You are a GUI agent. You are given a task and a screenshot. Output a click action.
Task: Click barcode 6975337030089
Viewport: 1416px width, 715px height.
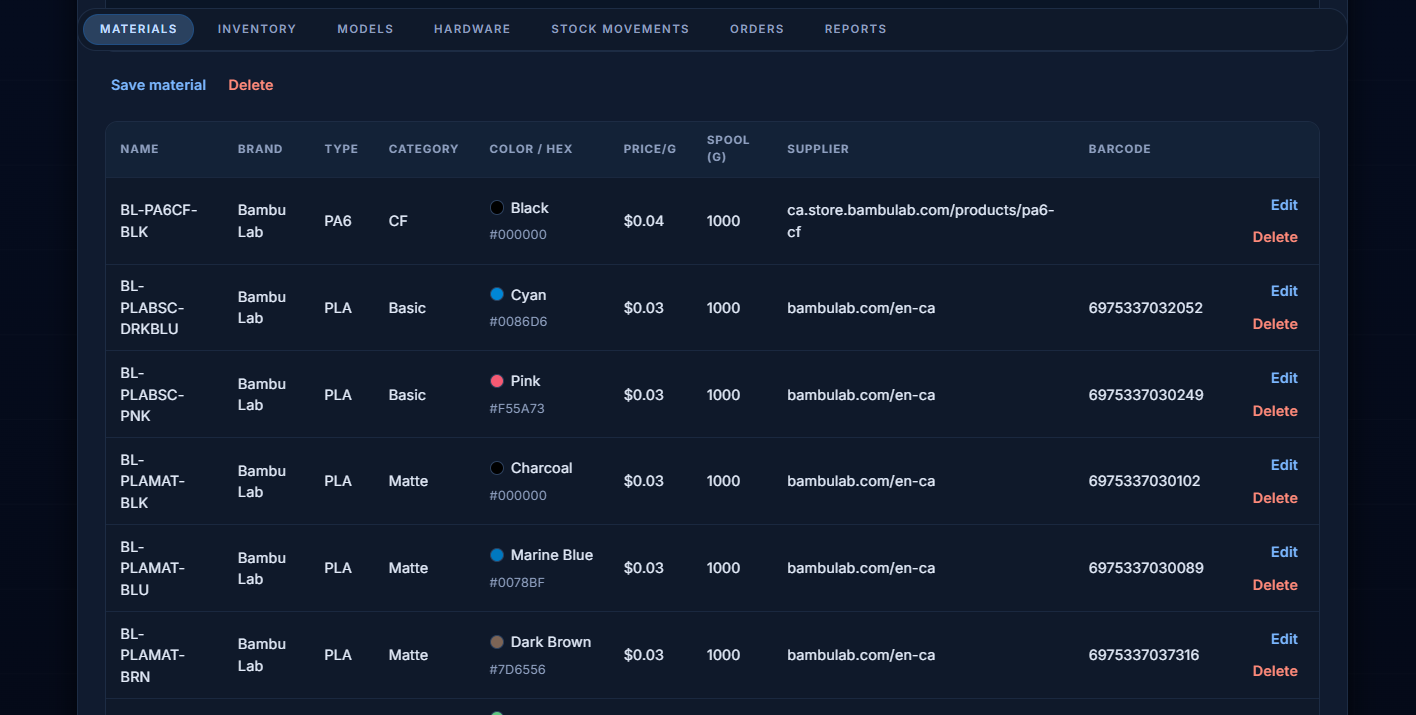1146,568
